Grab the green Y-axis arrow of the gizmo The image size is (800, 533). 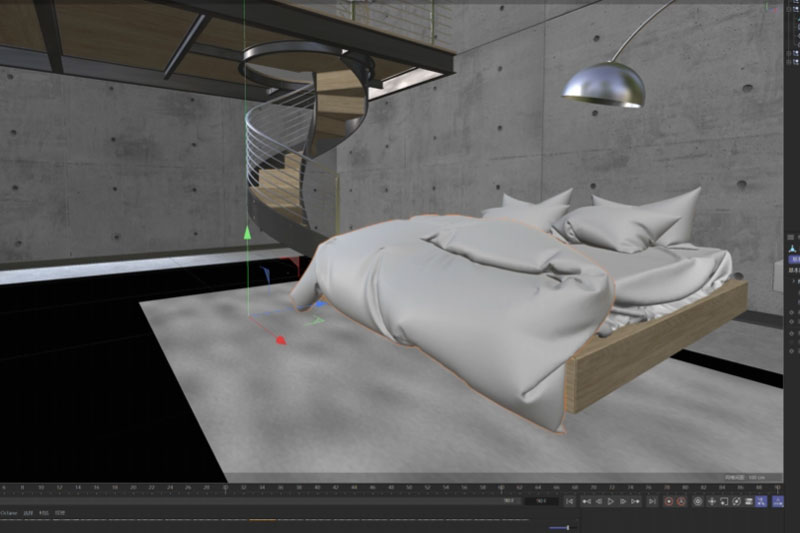[x=247, y=233]
